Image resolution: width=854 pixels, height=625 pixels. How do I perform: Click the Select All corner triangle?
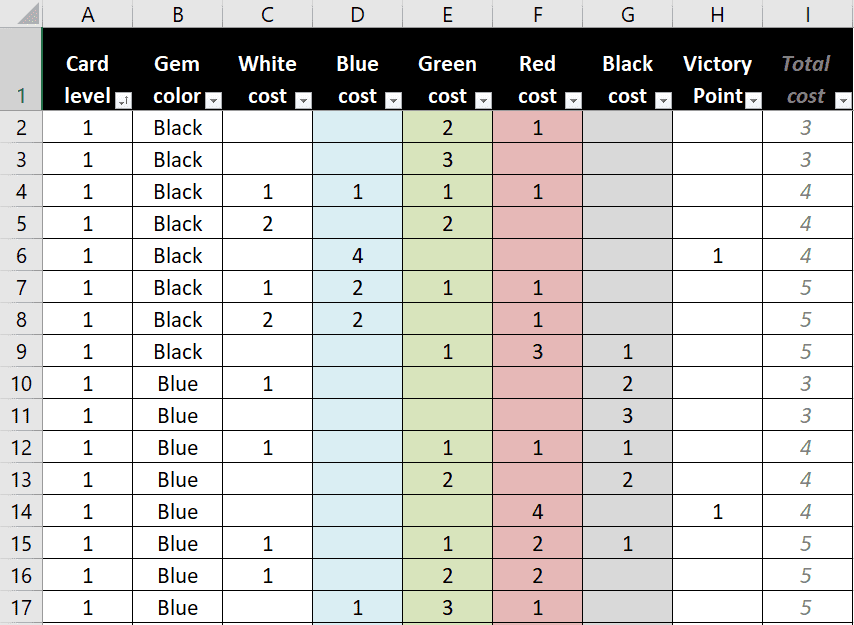(27, 15)
